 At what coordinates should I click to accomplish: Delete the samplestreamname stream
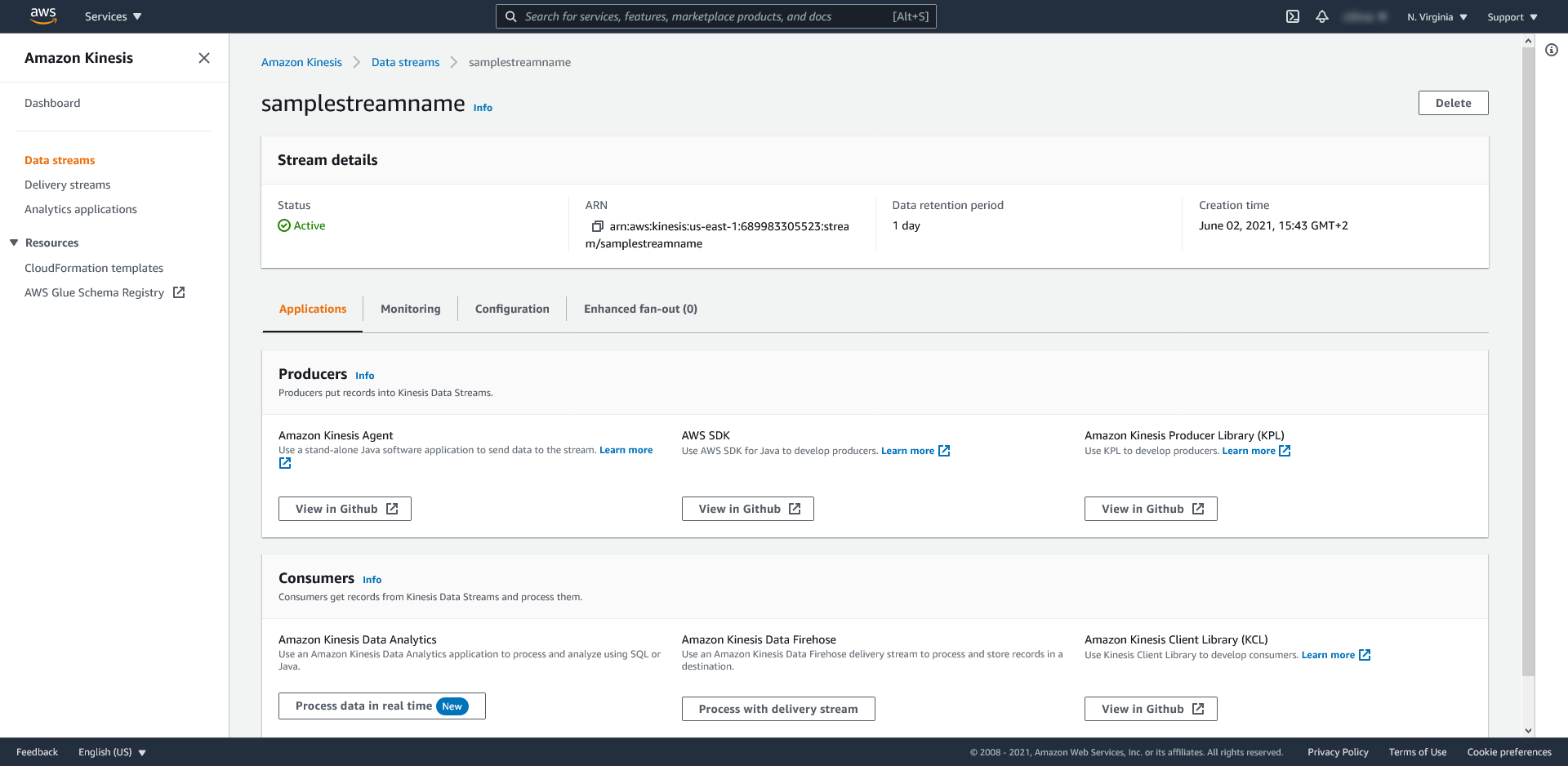[x=1453, y=103]
